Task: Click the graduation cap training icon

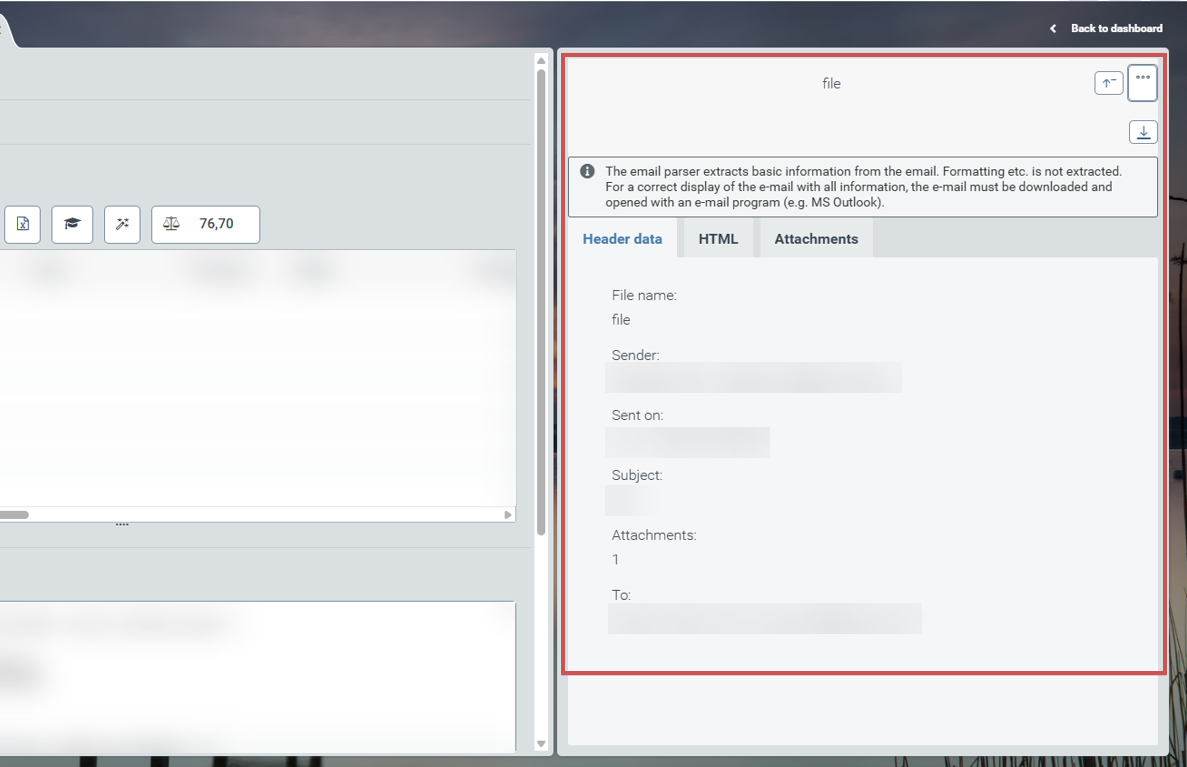Action: (x=72, y=224)
